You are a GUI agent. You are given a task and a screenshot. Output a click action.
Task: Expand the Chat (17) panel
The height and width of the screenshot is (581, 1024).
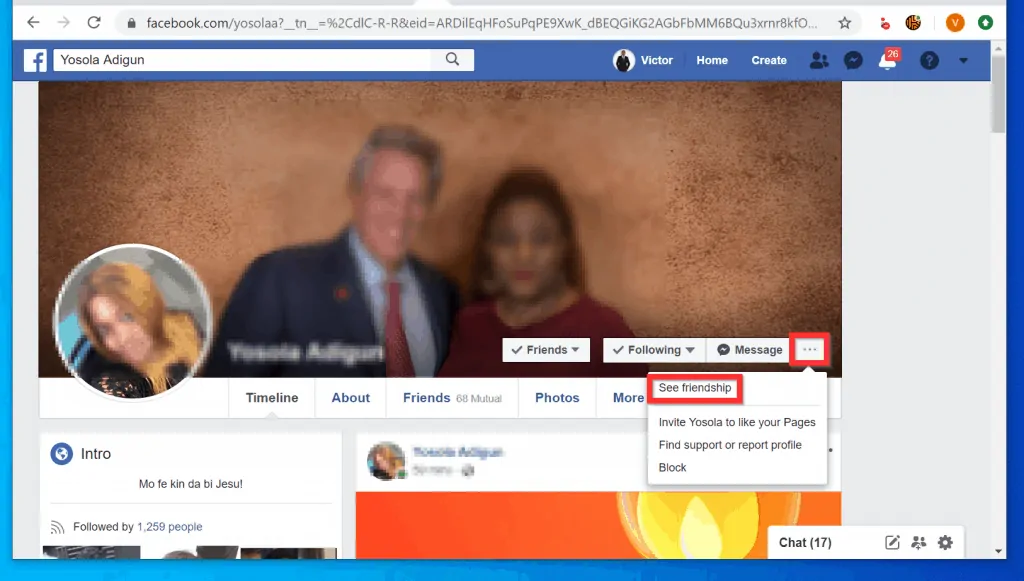pyautogui.click(x=805, y=542)
